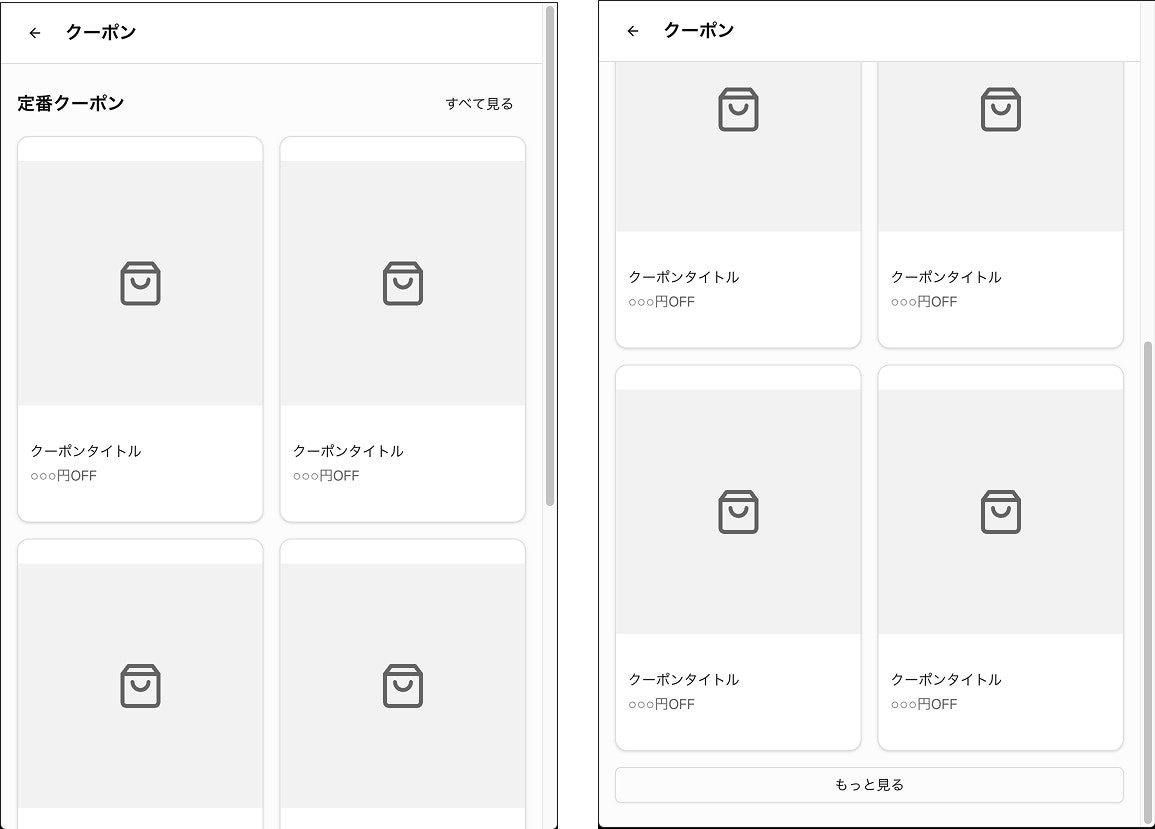Click bag icon in left screen's bottom-right cut-off card

pos(402,685)
